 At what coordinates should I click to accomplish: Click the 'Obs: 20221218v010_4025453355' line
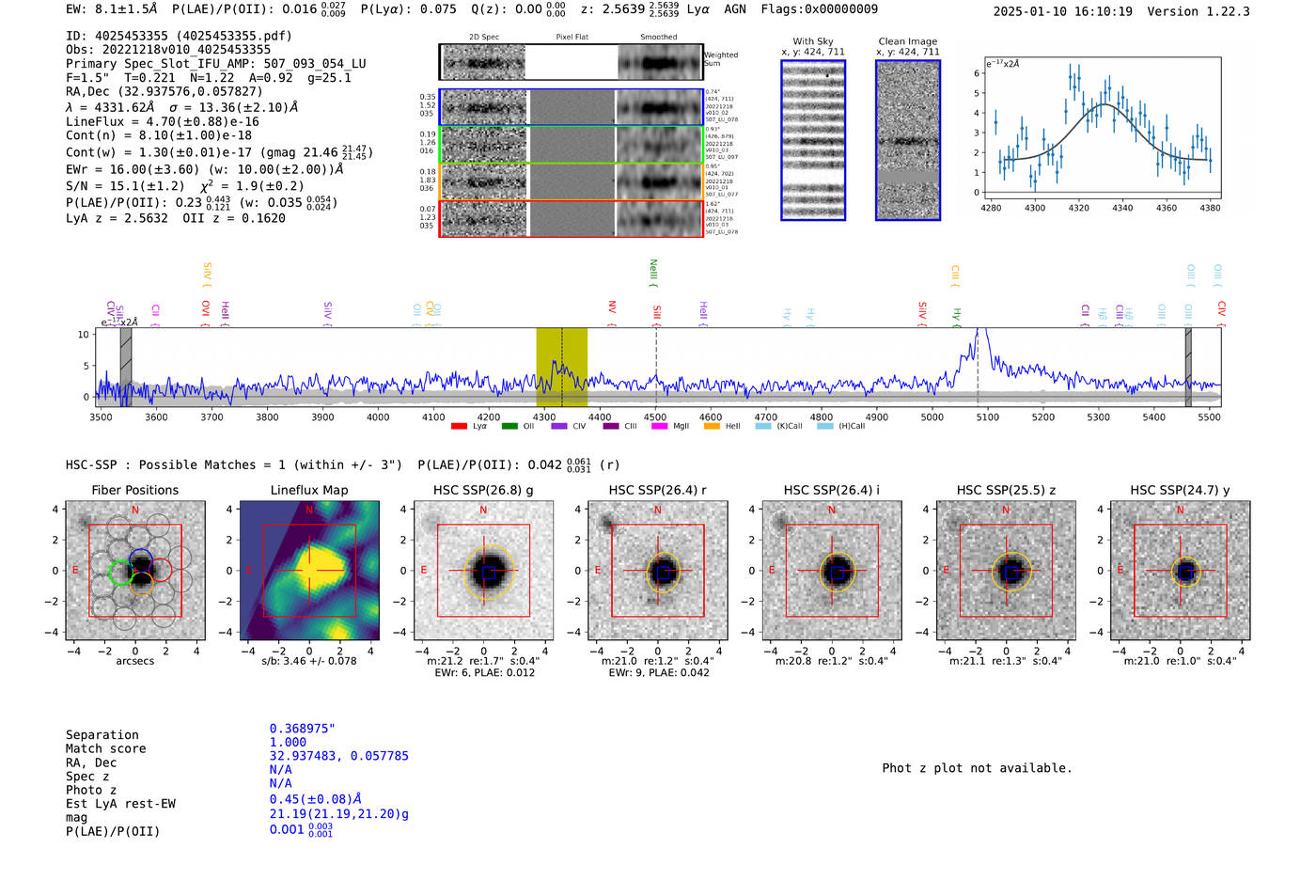pos(168,50)
